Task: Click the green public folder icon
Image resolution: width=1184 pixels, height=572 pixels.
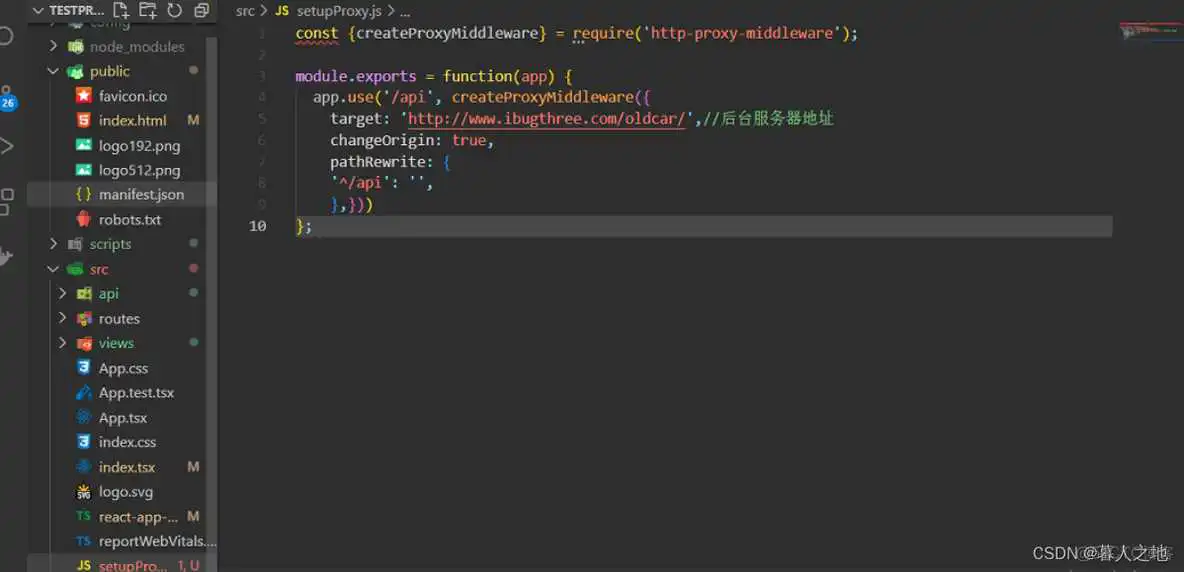Action: (x=75, y=72)
